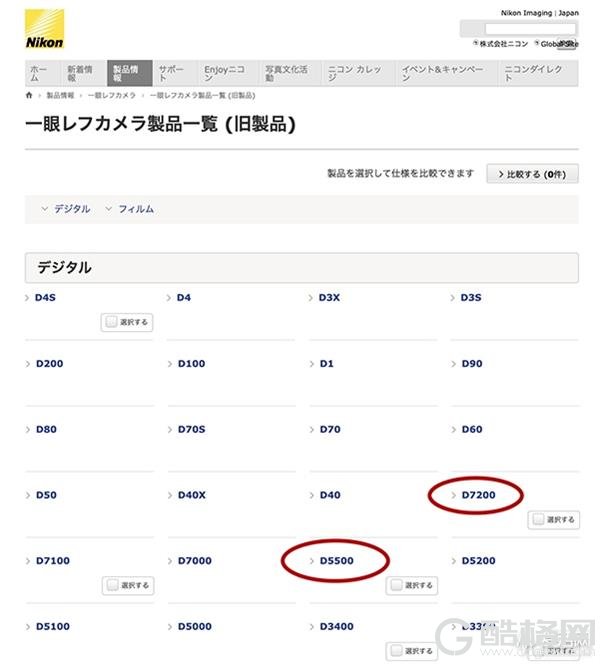Open the D80 product link
The image size is (600, 664).
46,429
